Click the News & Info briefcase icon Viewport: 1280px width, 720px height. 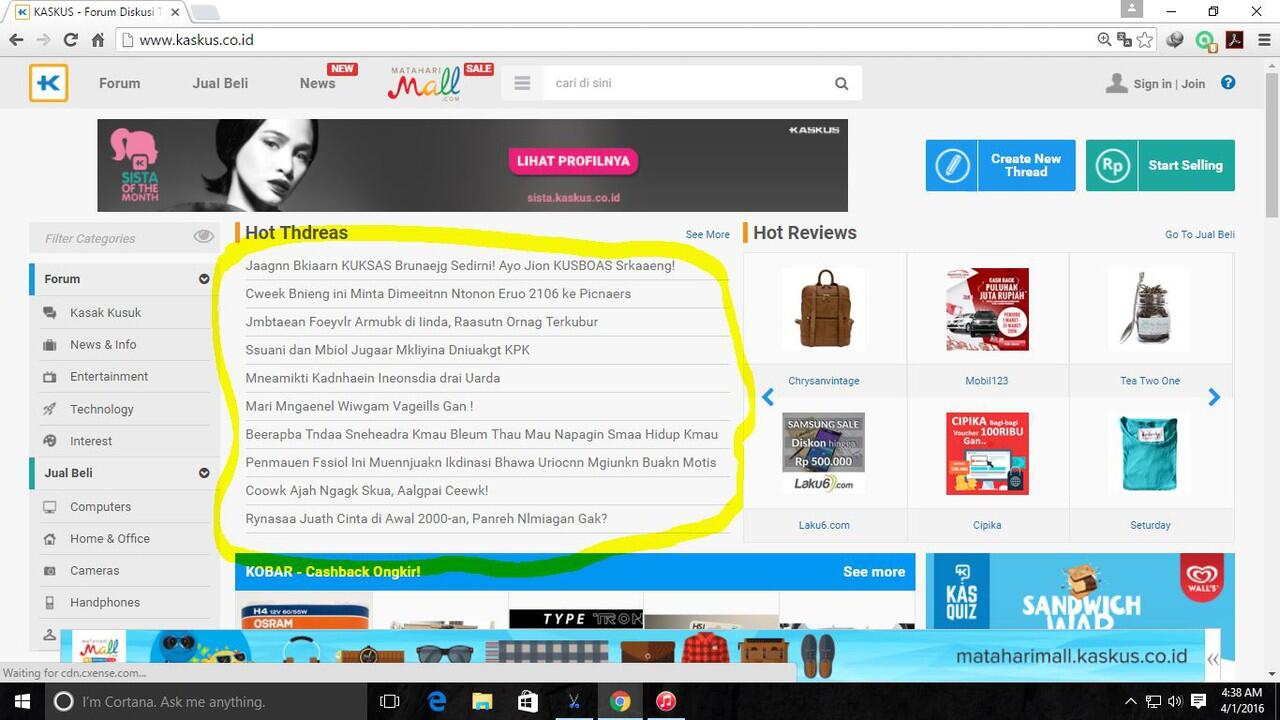click(x=50, y=345)
